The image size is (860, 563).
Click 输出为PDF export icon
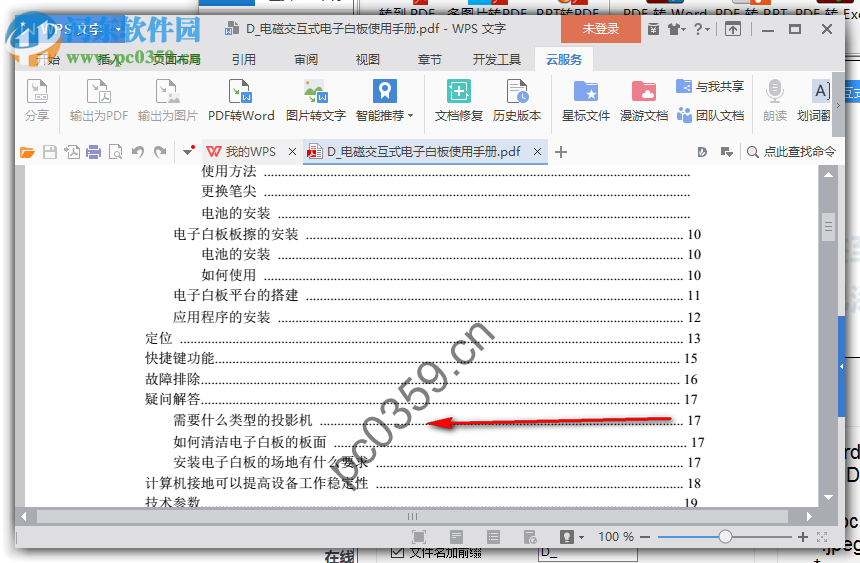99,99
